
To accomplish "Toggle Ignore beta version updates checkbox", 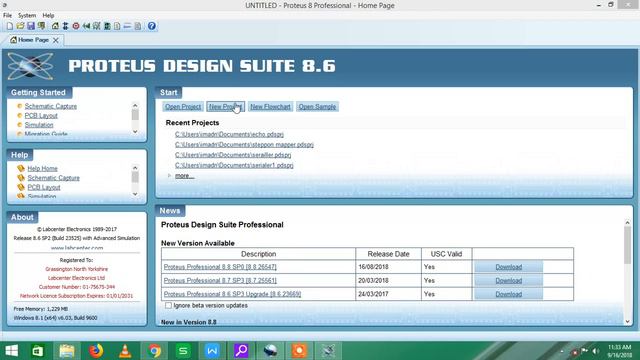I will 168,305.
